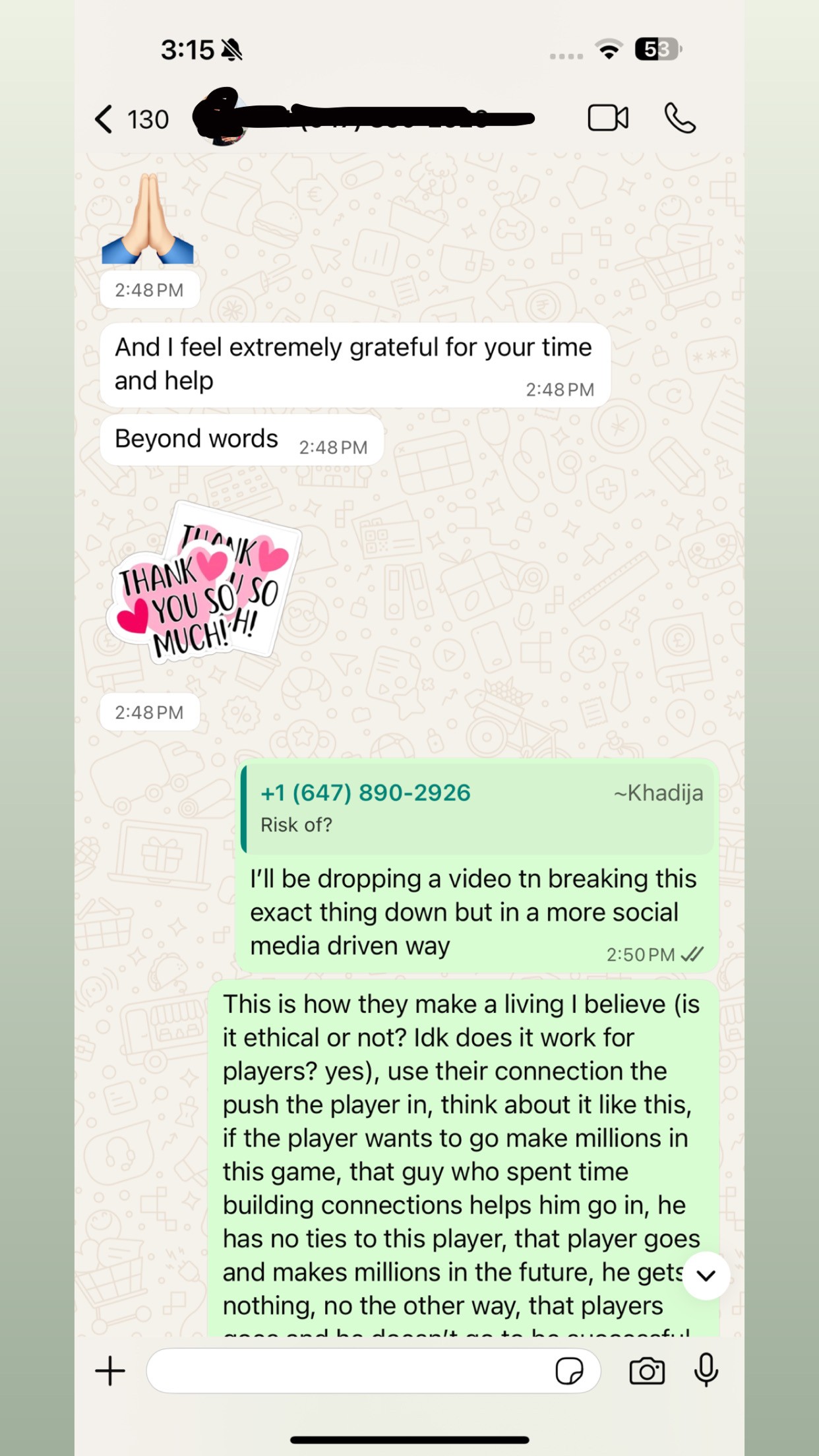The width and height of the screenshot is (819, 1456).
Task: Select the "dropping a video tn" message
Action: click(x=477, y=865)
